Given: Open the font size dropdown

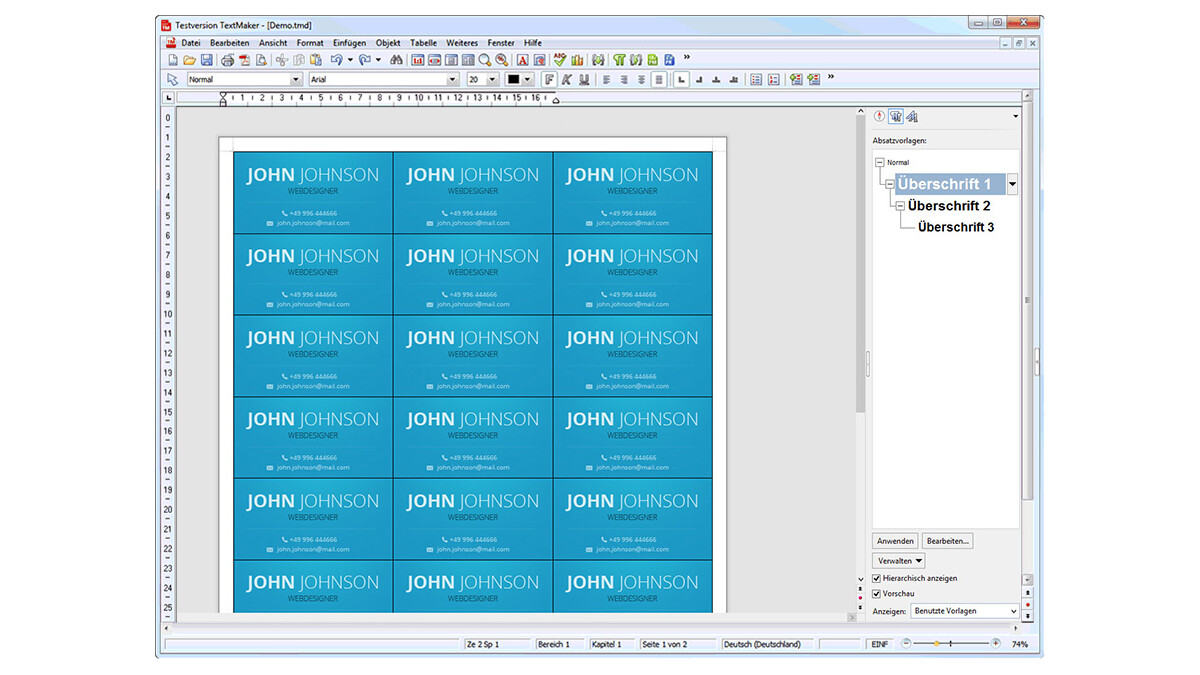Looking at the screenshot, I should coord(492,79).
